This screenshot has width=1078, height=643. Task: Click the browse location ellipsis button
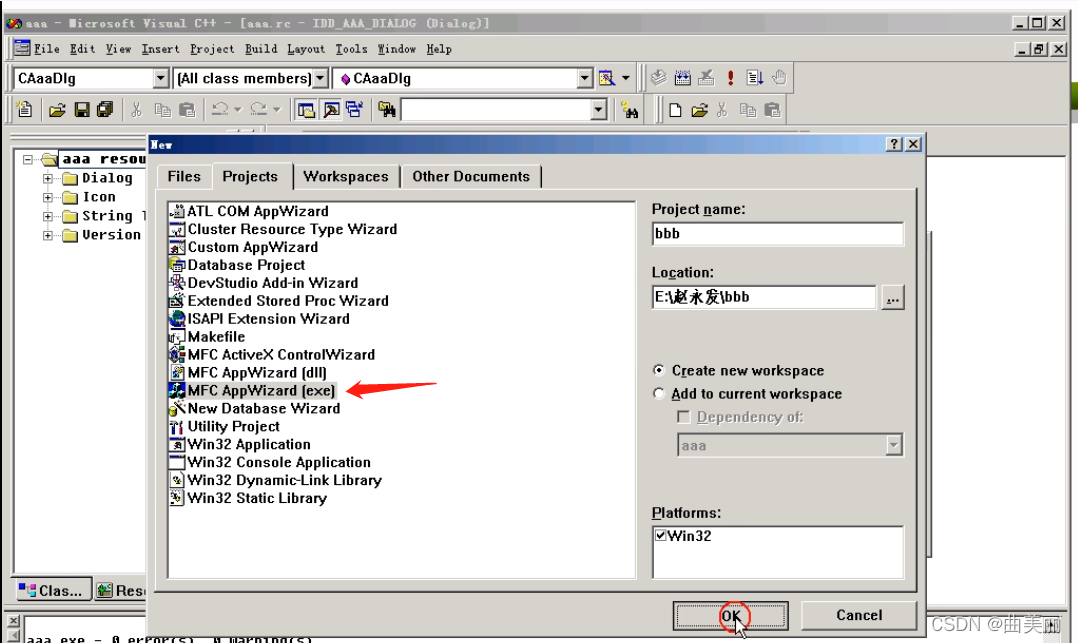pyautogui.click(x=892, y=298)
